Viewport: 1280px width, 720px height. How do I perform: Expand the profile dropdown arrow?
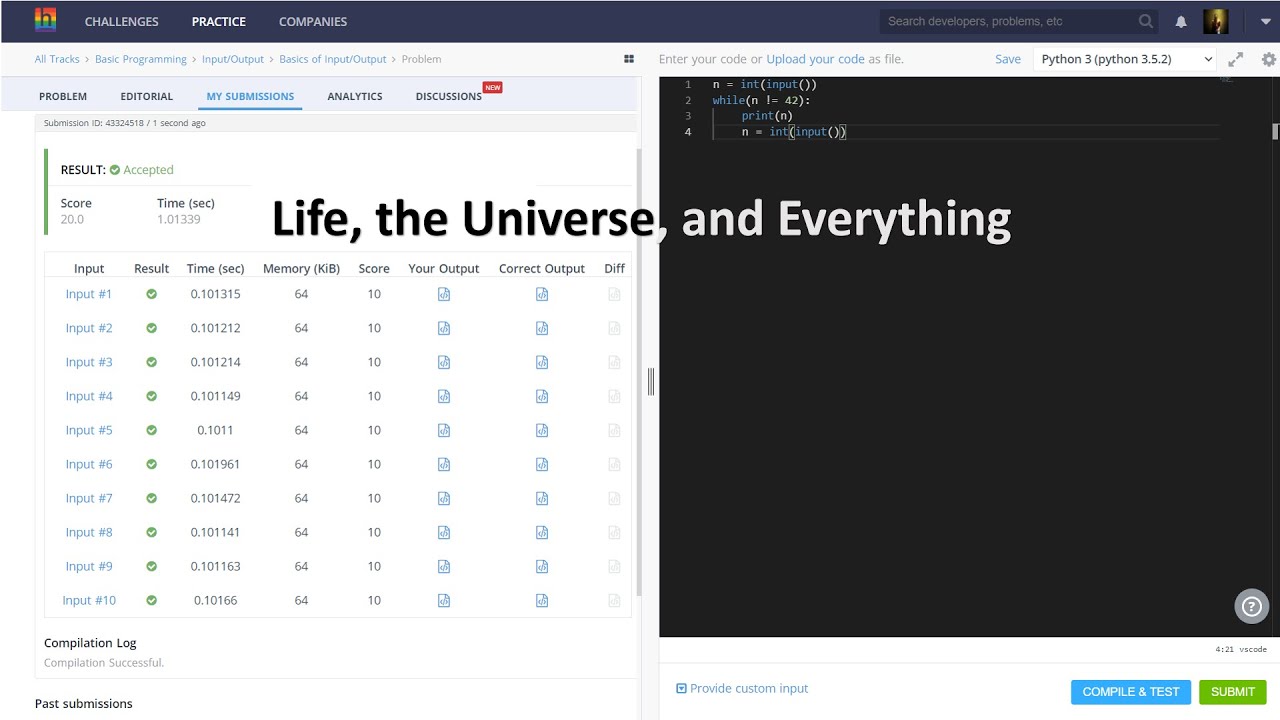[x=1265, y=21]
